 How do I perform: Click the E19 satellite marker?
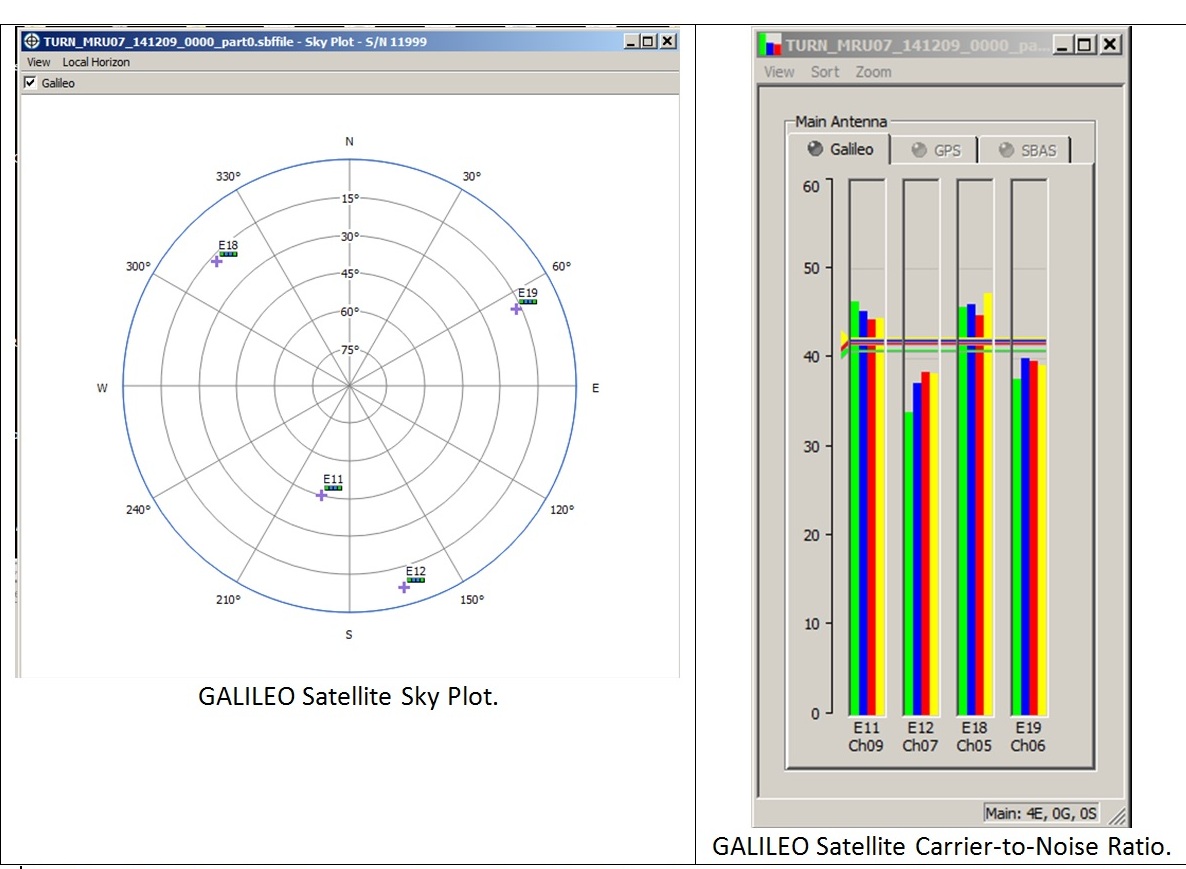point(516,309)
